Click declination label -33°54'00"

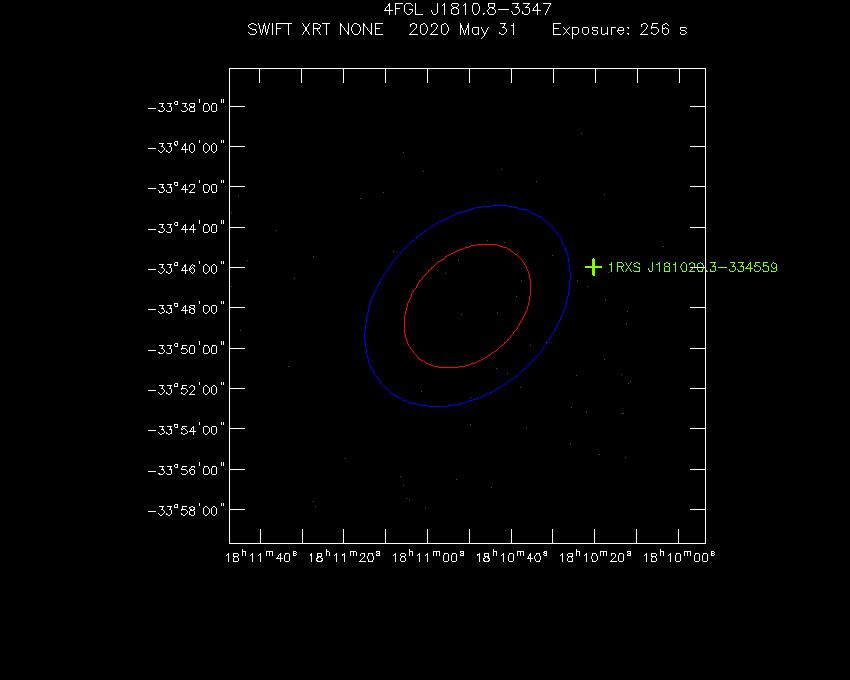click(x=186, y=430)
